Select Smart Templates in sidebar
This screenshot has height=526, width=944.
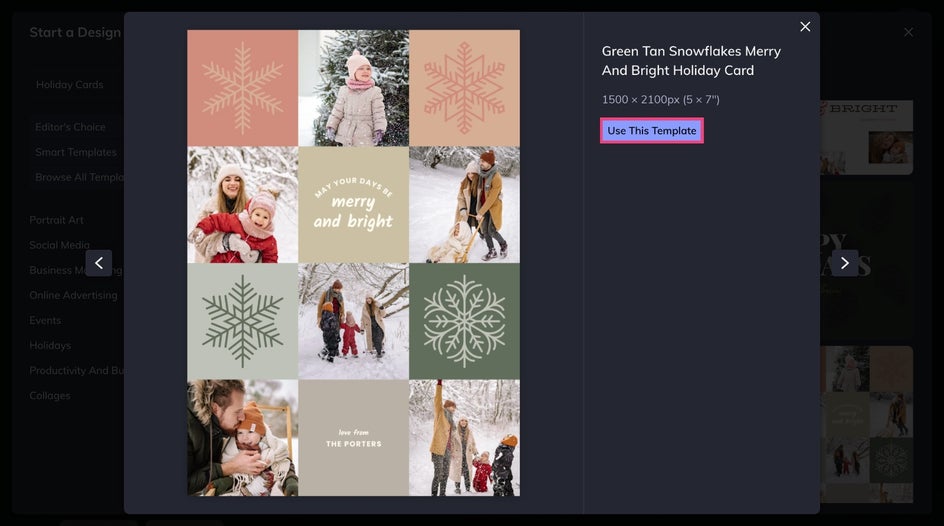76,152
